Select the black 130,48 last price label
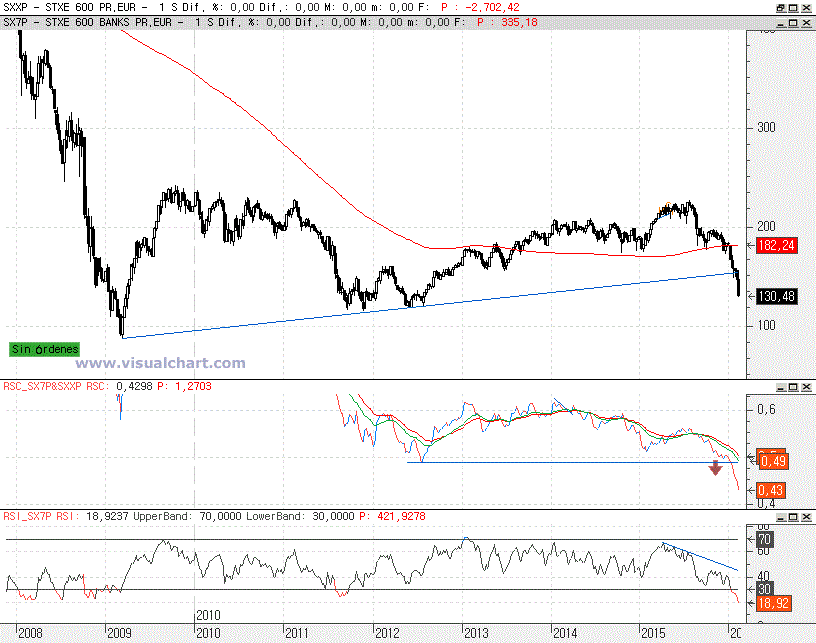The image size is (816, 643). point(776,297)
